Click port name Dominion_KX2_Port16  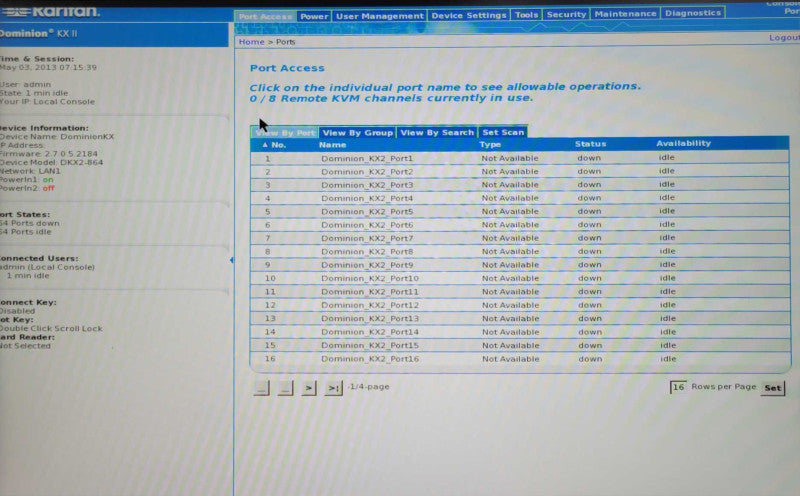[x=370, y=359]
